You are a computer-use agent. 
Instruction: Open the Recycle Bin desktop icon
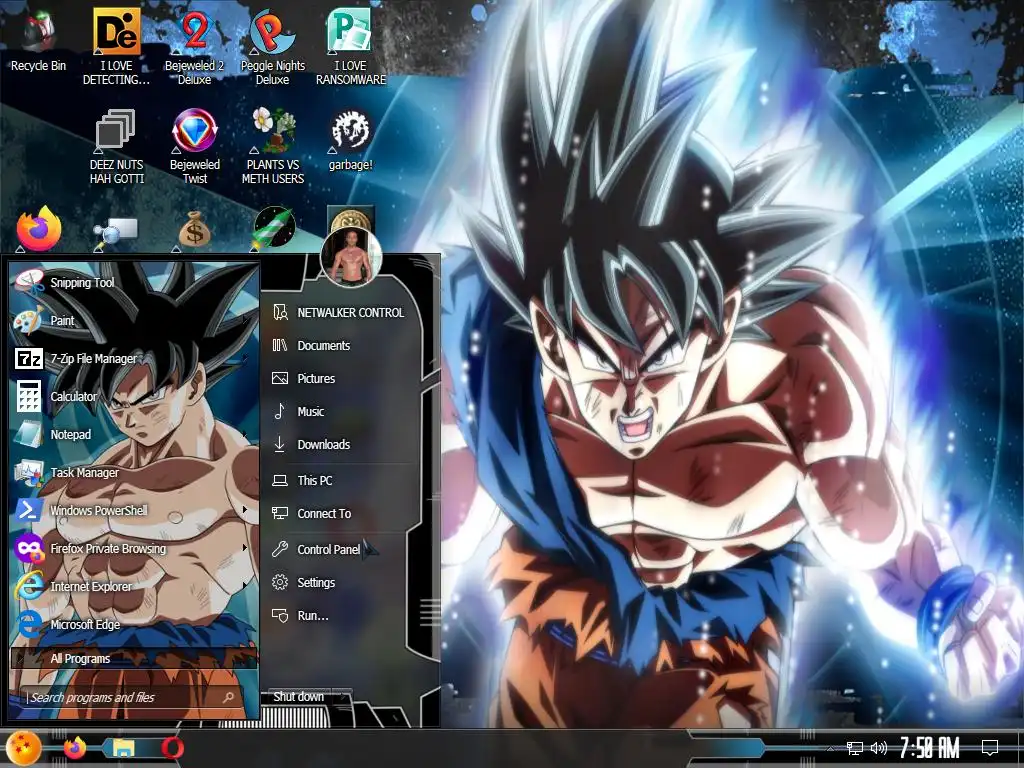38,40
